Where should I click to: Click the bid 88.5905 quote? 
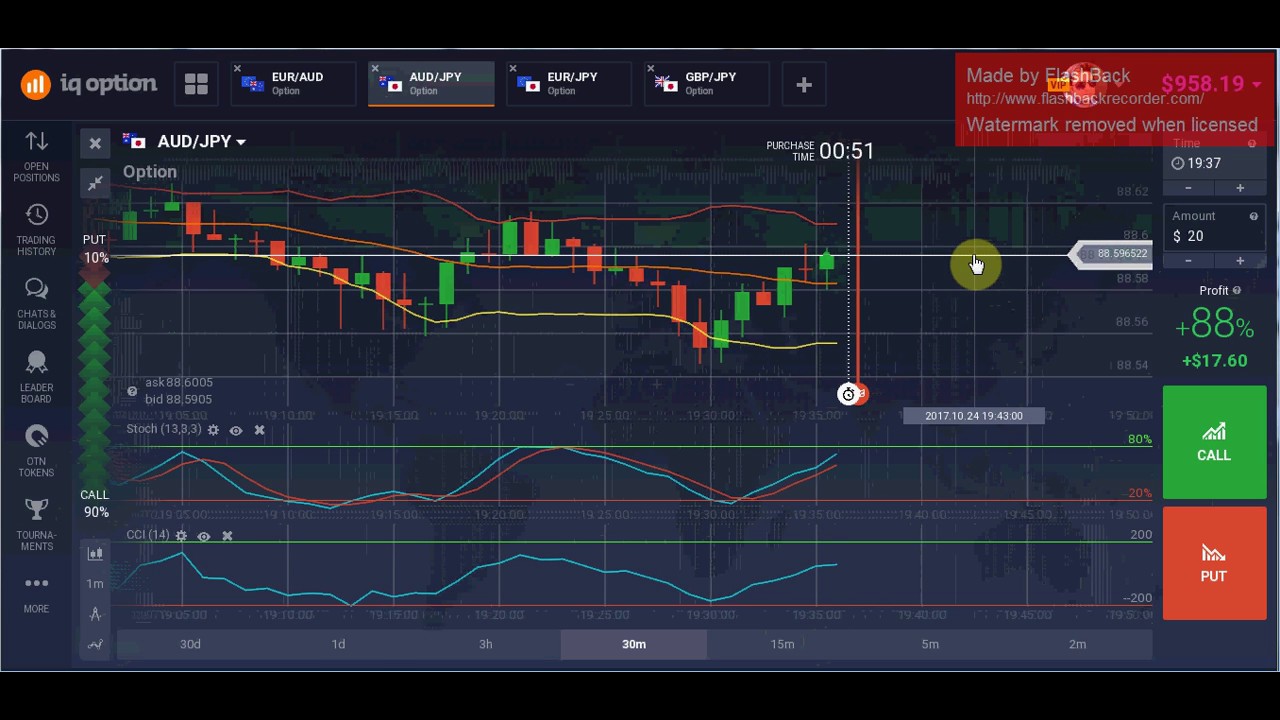[x=179, y=399]
